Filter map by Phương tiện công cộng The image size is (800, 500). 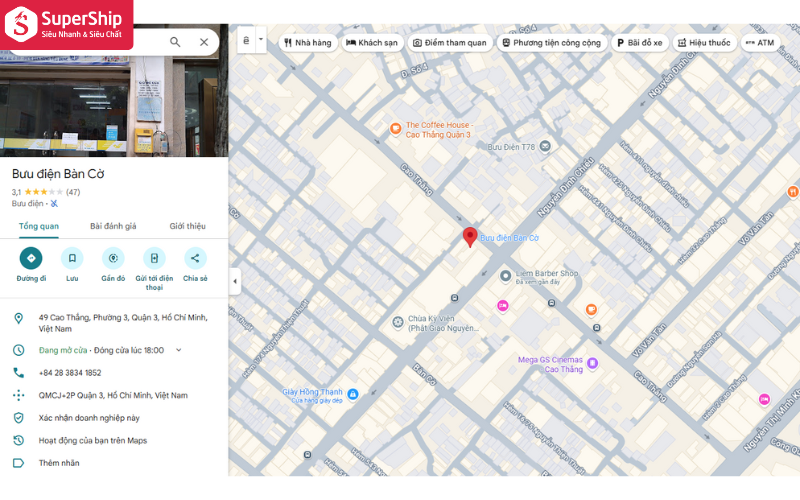[x=552, y=43]
